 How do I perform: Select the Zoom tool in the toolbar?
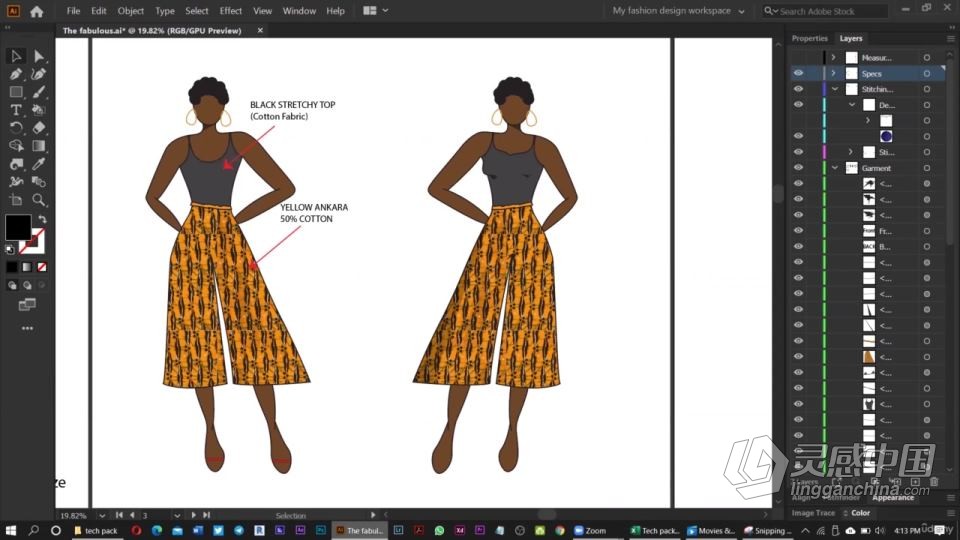(x=39, y=200)
